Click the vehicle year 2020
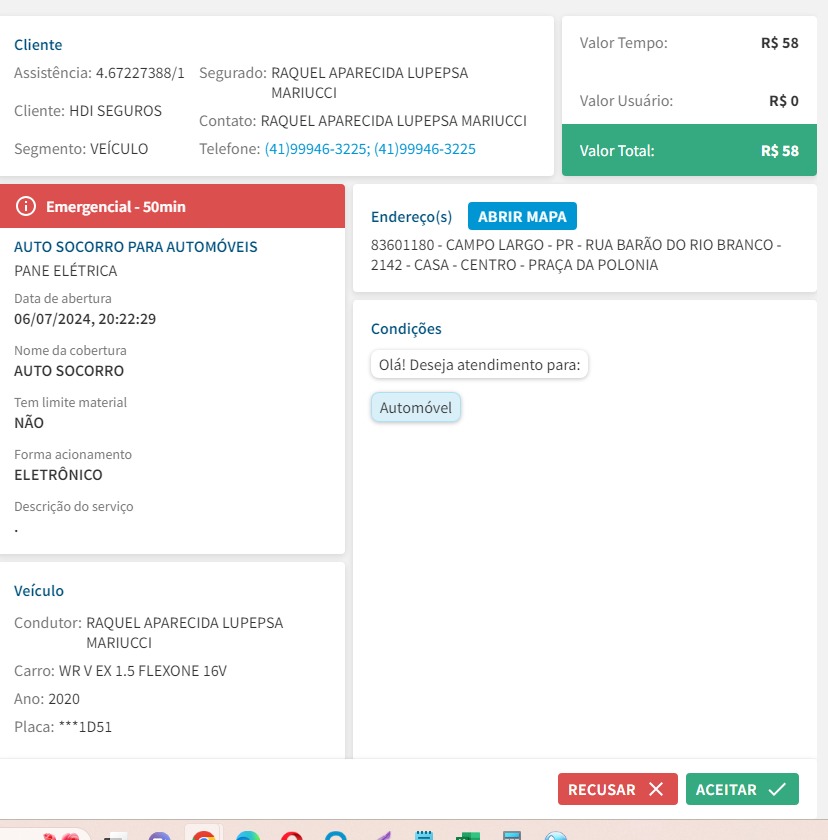 (x=64, y=699)
